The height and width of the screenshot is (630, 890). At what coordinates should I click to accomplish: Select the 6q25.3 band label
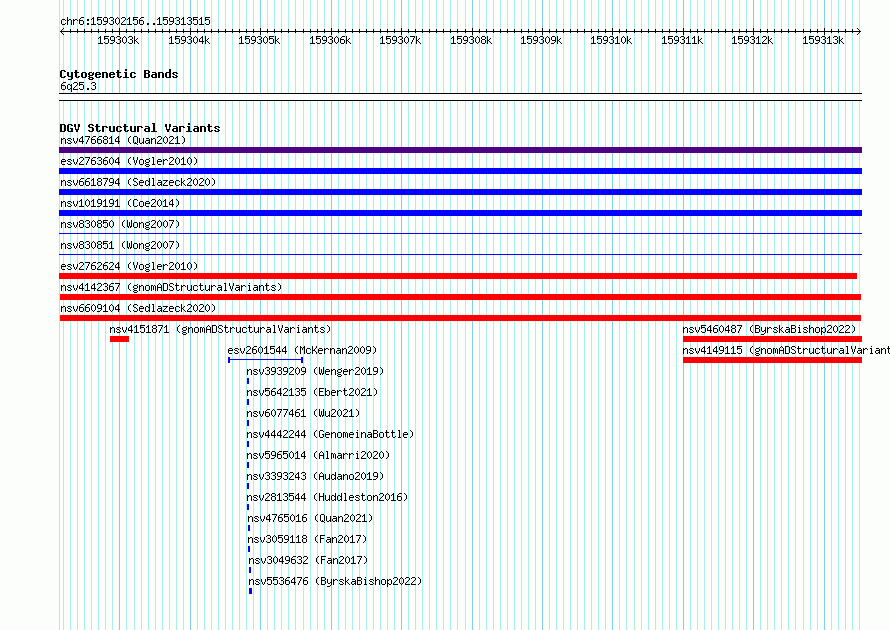tap(78, 86)
